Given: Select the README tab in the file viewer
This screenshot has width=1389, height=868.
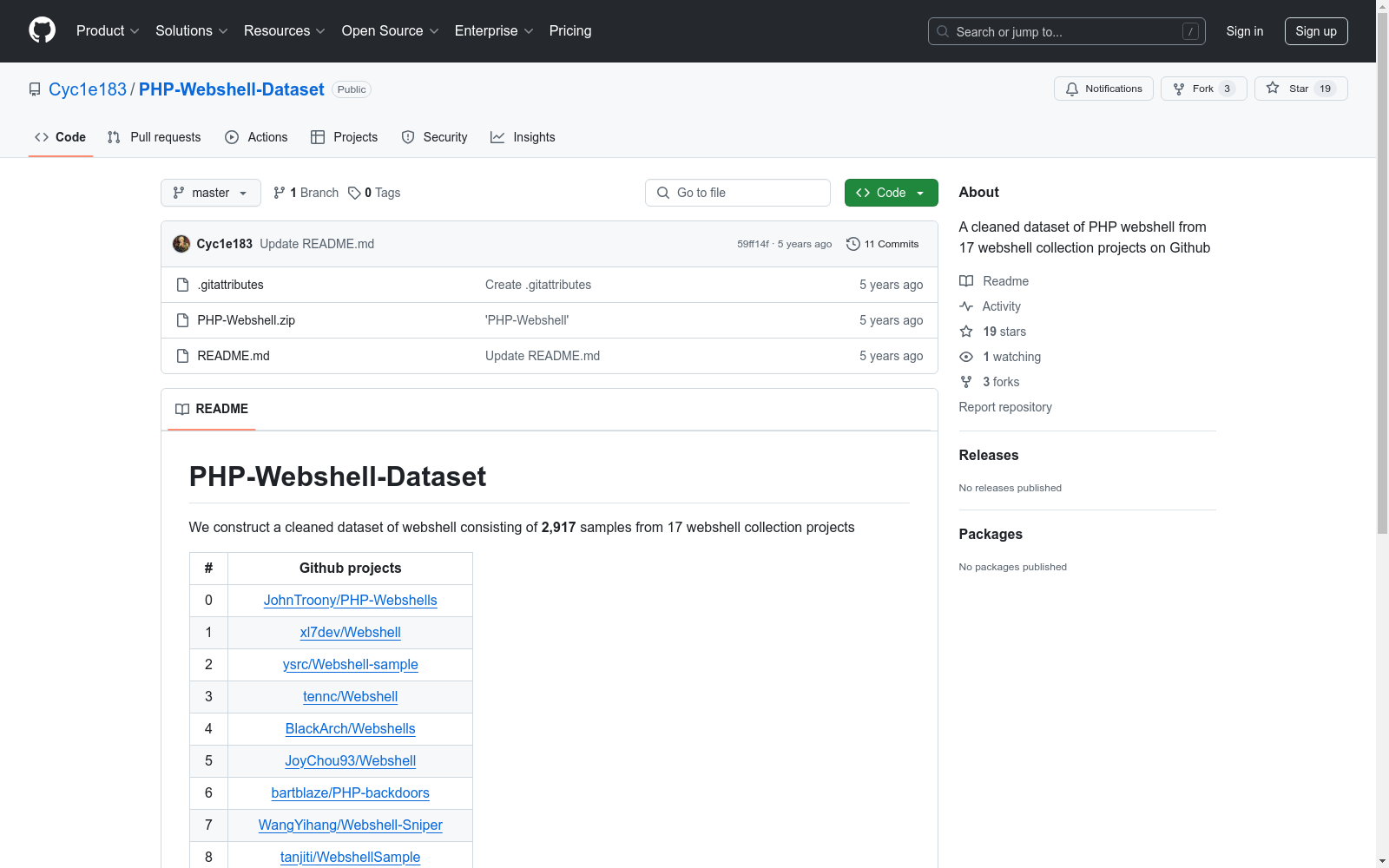Looking at the screenshot, I should (x=212, y=409).
